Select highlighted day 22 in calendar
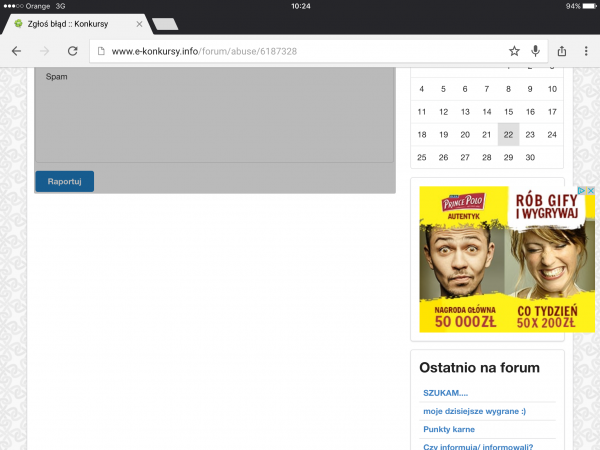The width and height of the screenshot is (600, 450). [508, 134]
